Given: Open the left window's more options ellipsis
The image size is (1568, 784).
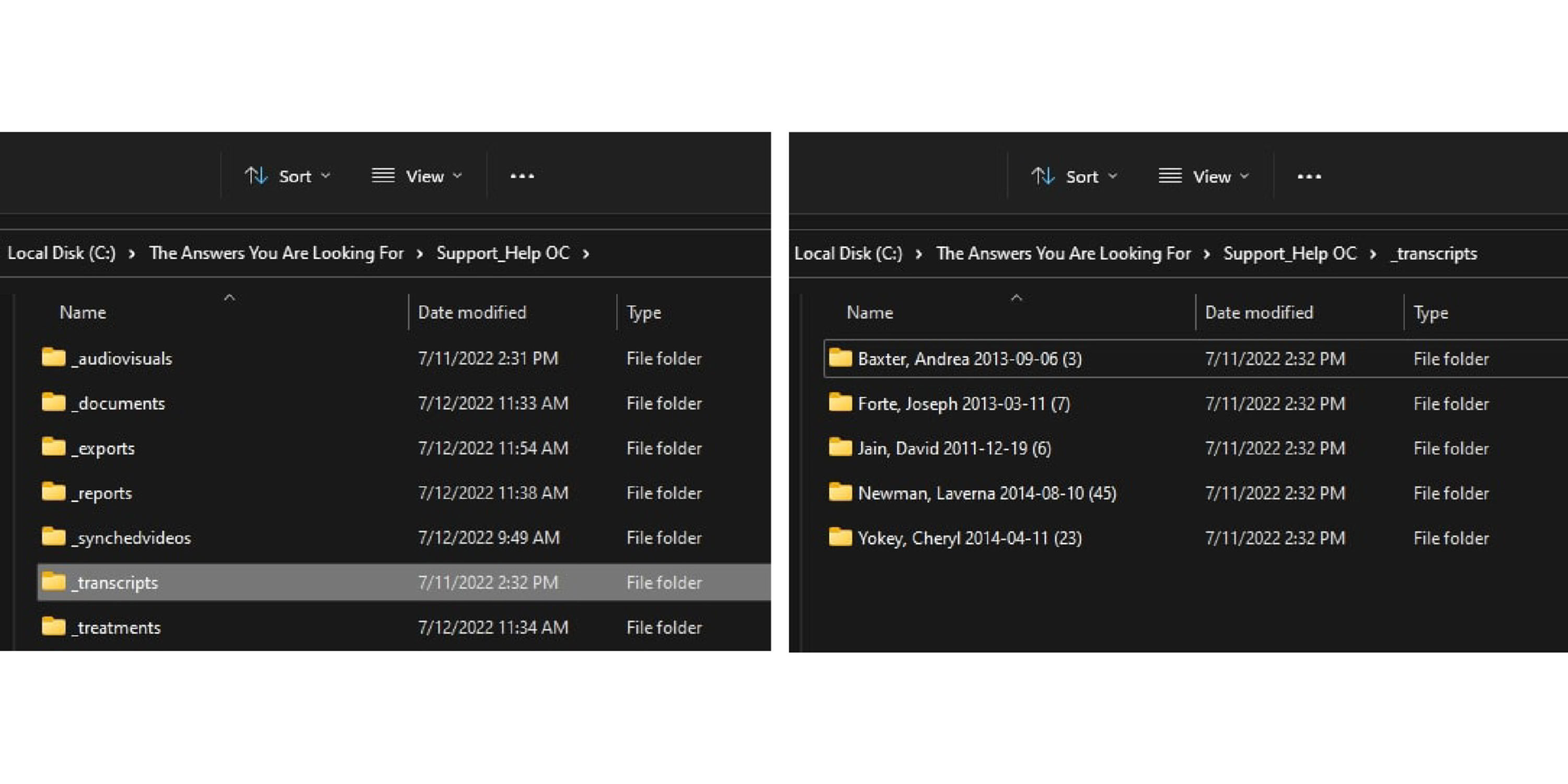Looking at the screenshot, I should [522, 177].
